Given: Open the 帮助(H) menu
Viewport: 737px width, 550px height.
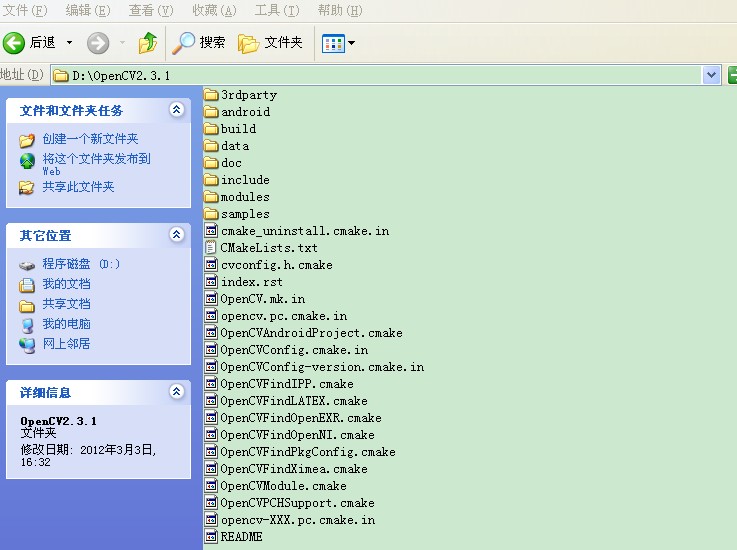Looking at the screenshot, I should point(340,10).
